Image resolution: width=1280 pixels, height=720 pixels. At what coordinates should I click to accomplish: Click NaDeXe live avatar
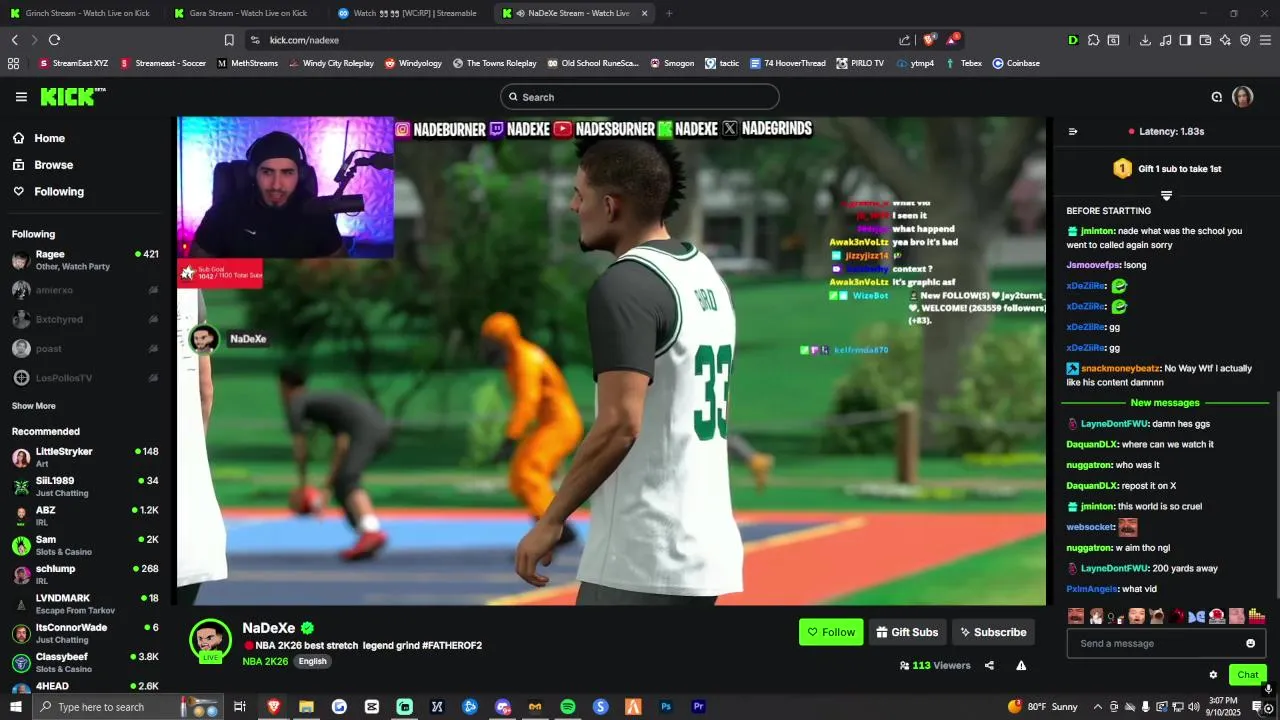(x=210, y=641)
